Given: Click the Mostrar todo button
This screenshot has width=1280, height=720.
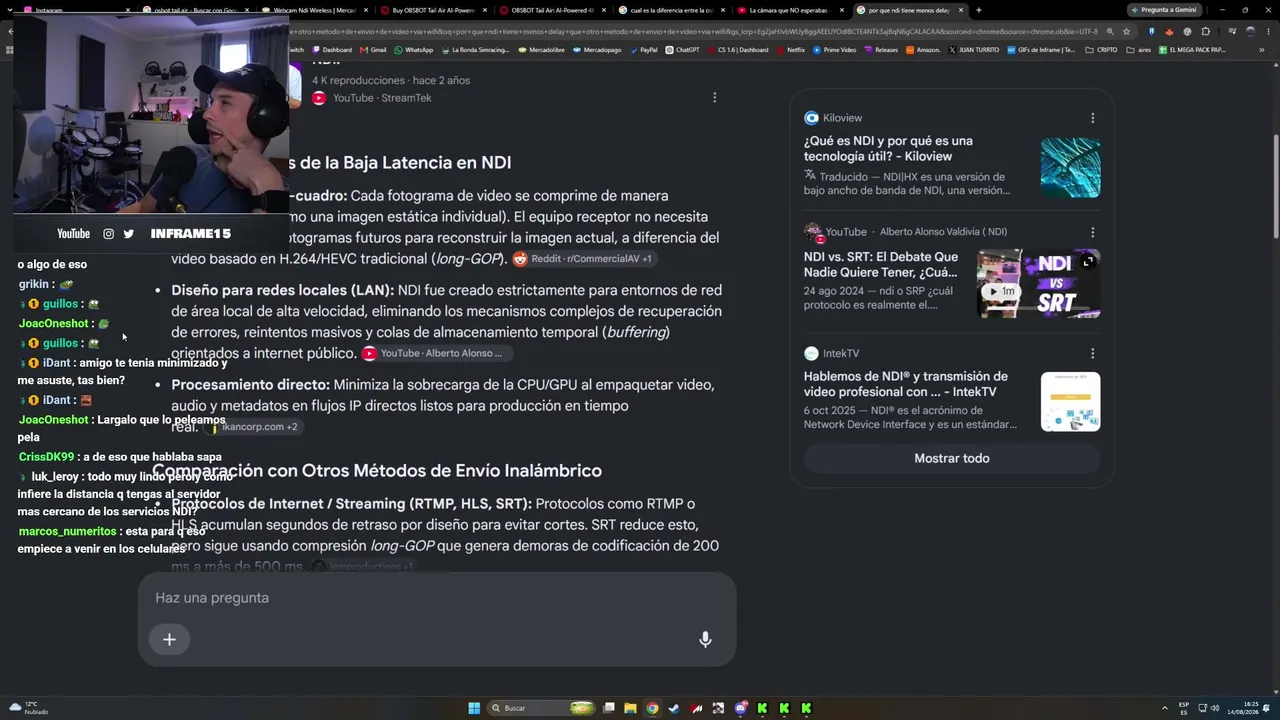Looking at the screenshot, I should 952,458.
